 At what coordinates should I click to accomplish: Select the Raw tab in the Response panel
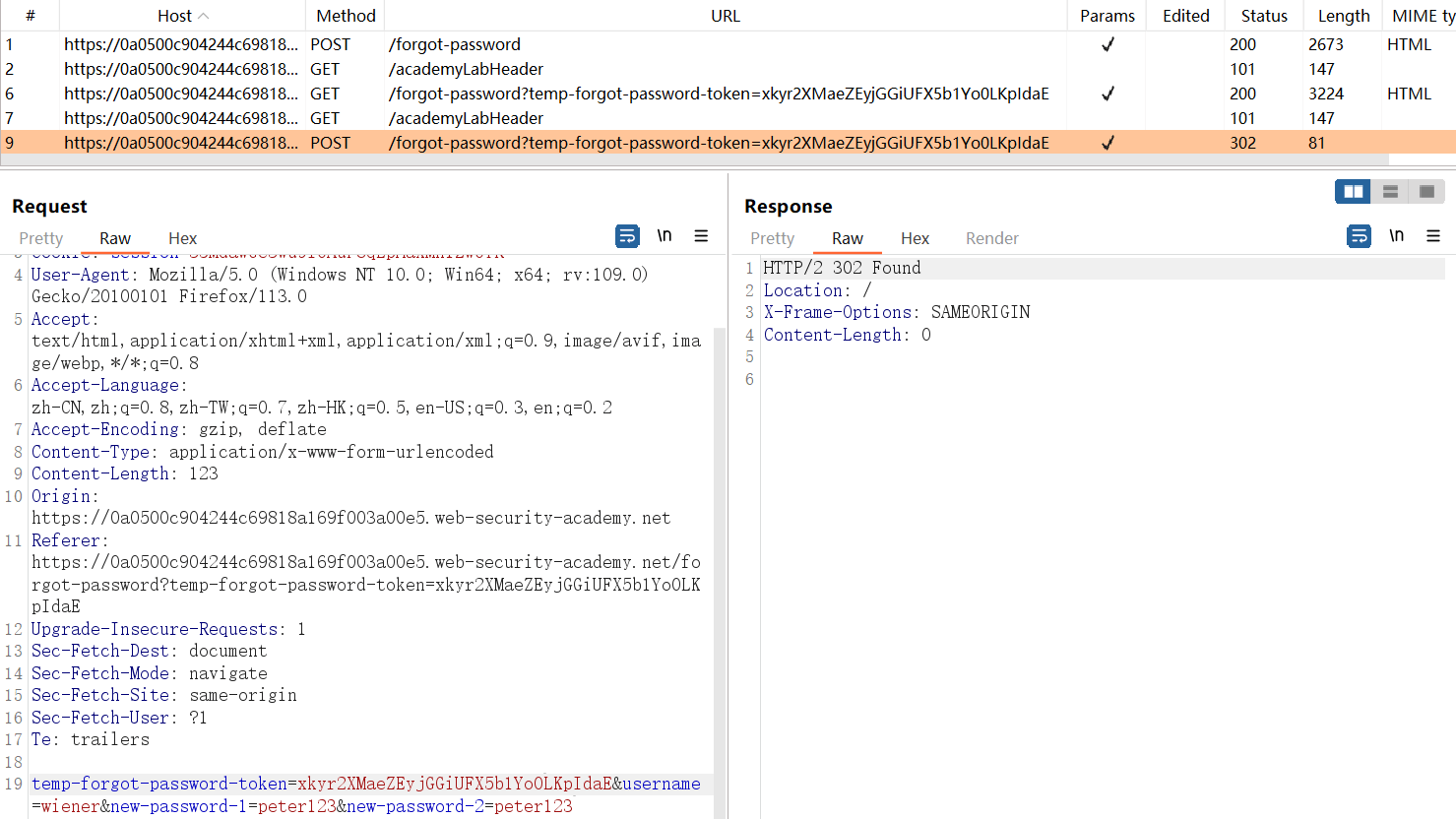pyautogui.click(x=847, y=238)
